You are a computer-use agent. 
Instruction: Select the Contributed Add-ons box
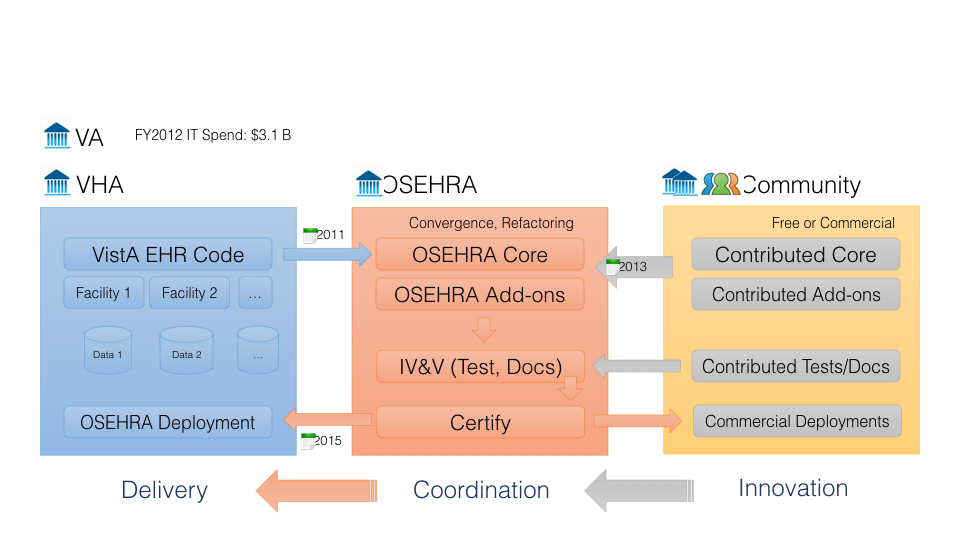point(796,294)
